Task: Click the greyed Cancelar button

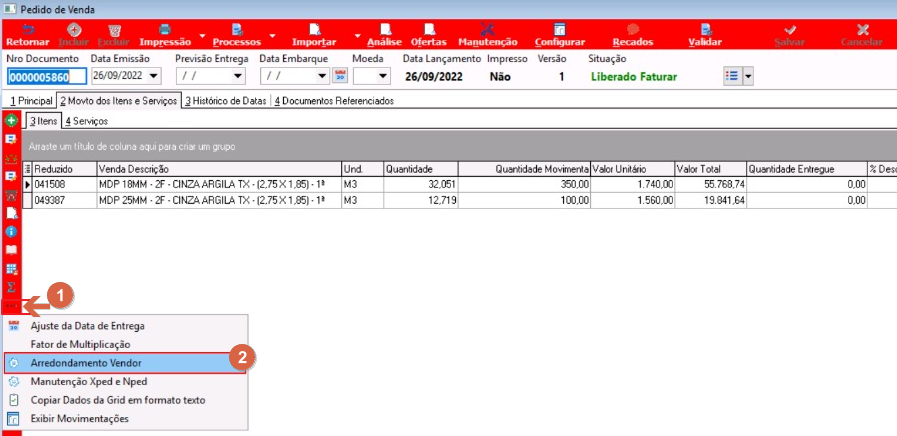Action: coord(862,35)
